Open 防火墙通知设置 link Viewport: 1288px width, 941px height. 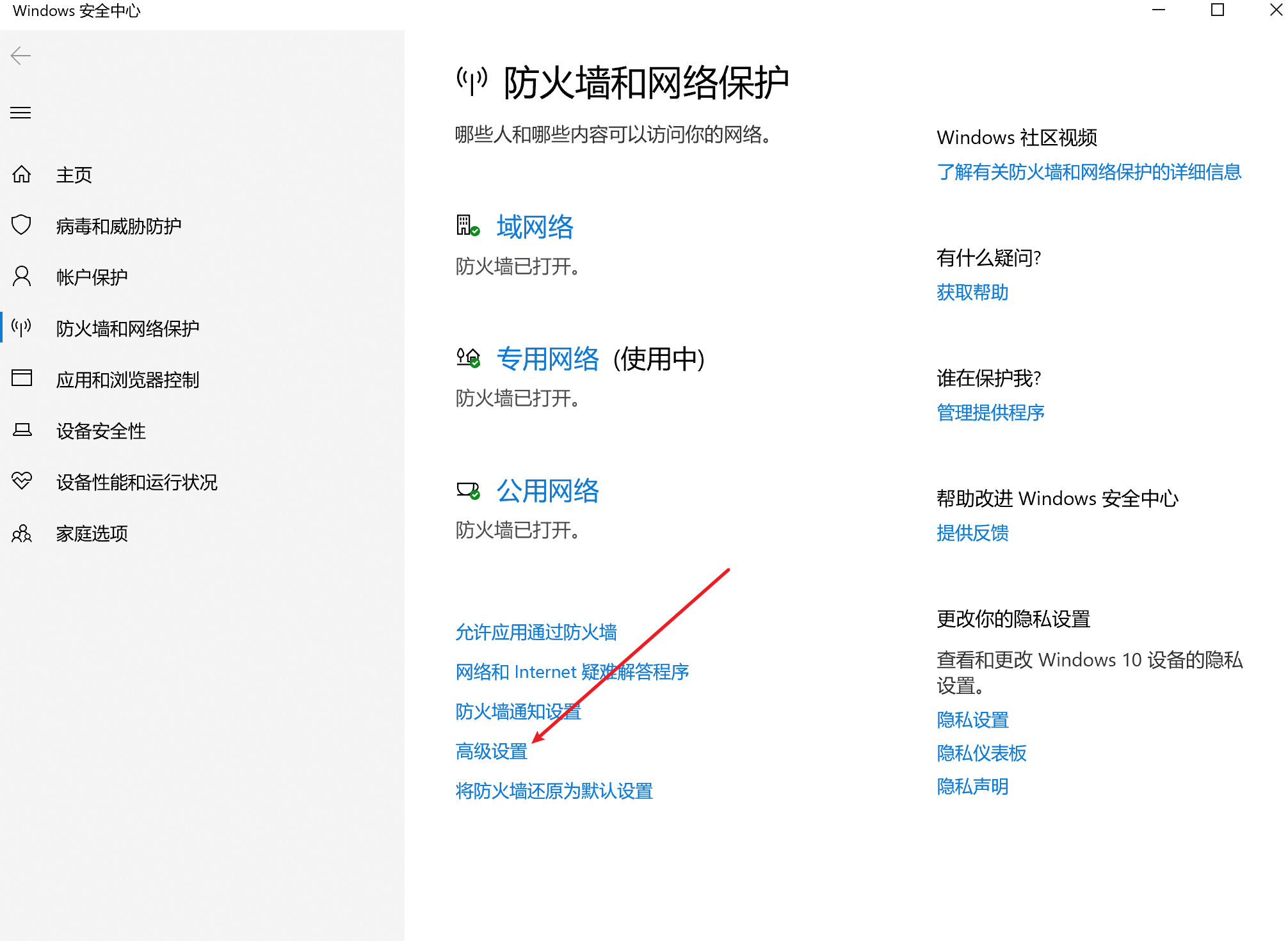pyautogui.click(x=518, y=712)
